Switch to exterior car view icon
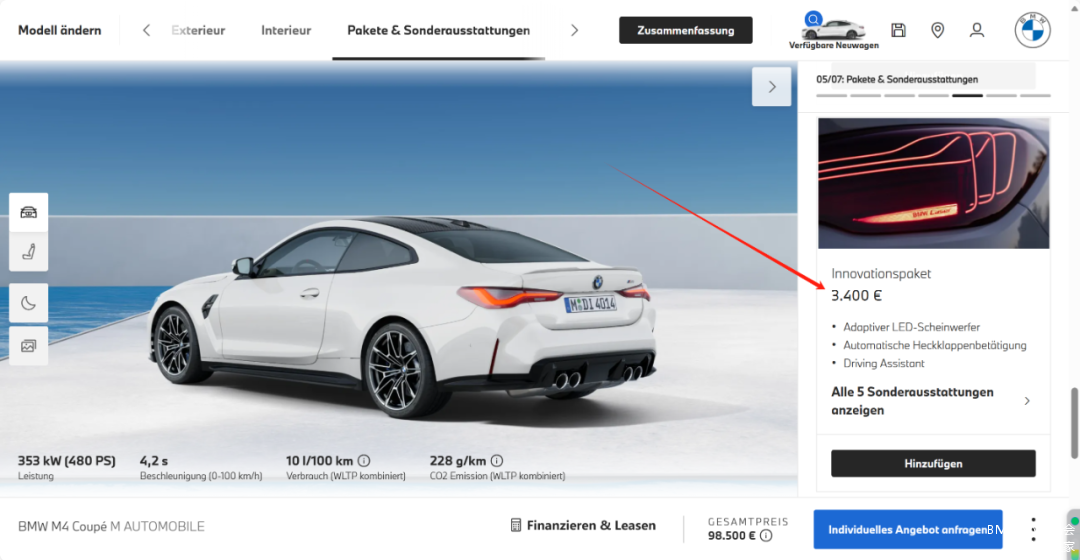Viewport: 1080px width, 560px height. (29, 212)
